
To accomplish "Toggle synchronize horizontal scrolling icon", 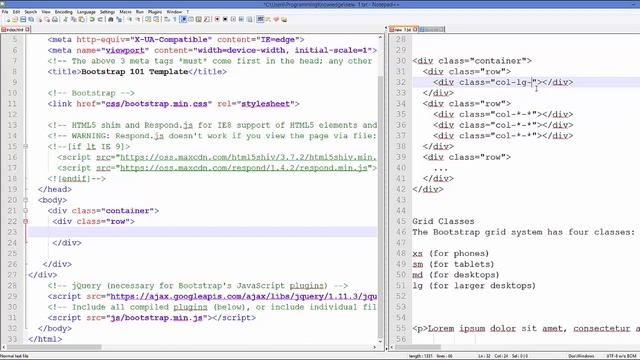I will [156, 19].
